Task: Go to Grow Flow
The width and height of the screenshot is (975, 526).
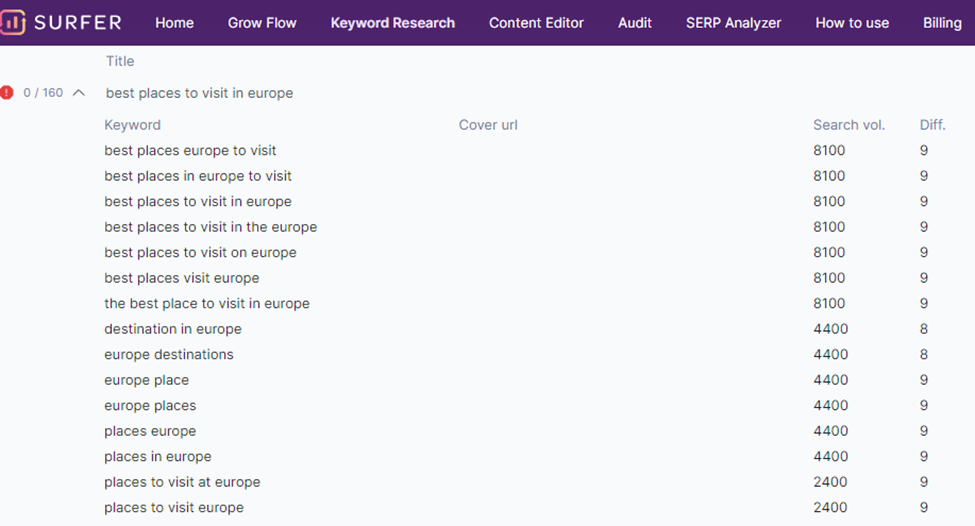Action: 262,23
